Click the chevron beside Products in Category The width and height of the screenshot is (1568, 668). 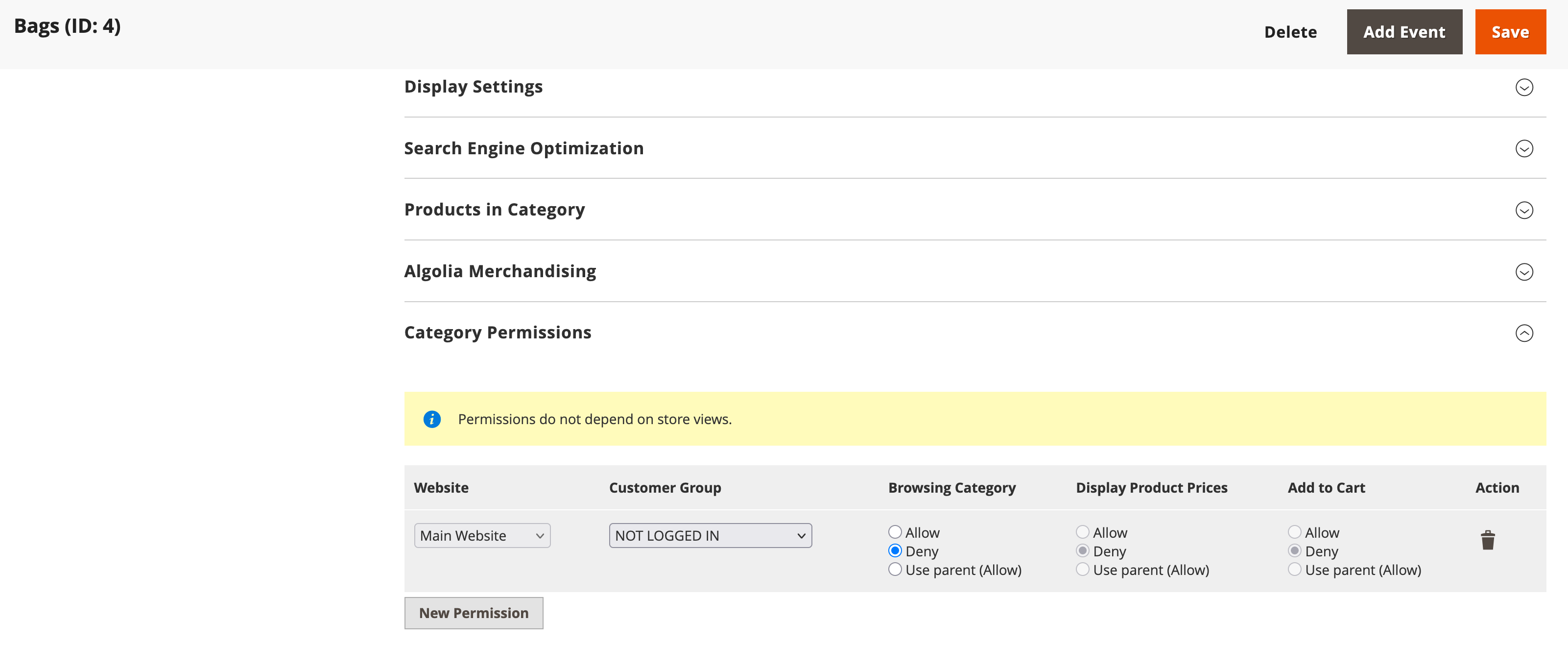pos(1524,211)
